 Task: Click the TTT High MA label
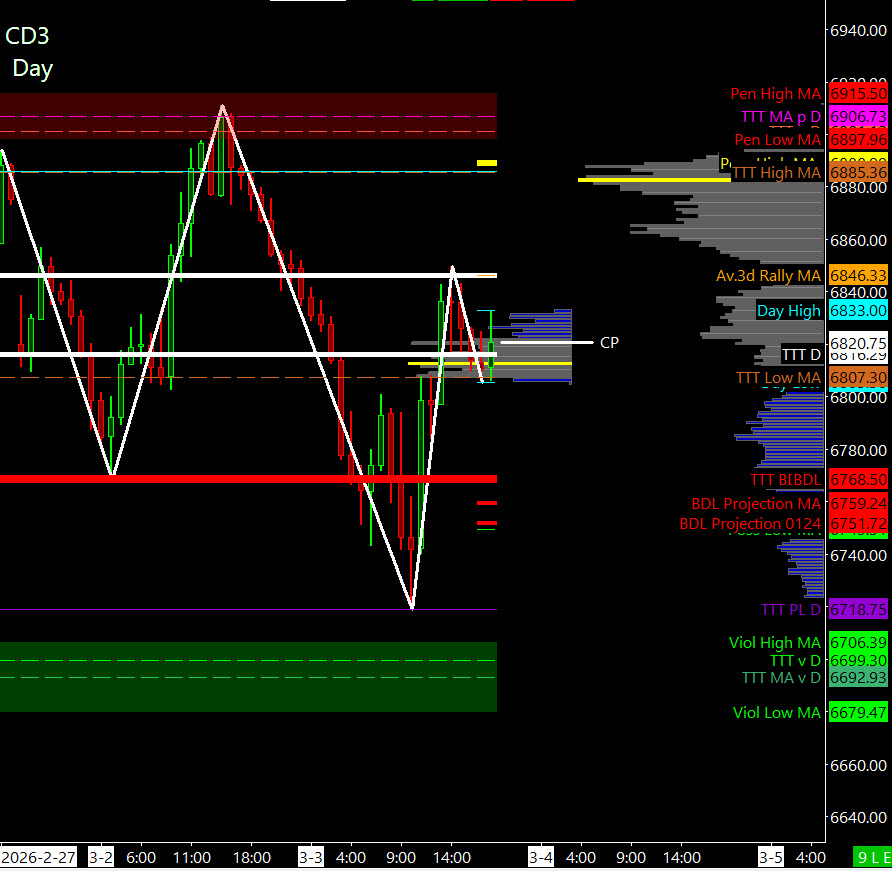[x=777, y=173]
